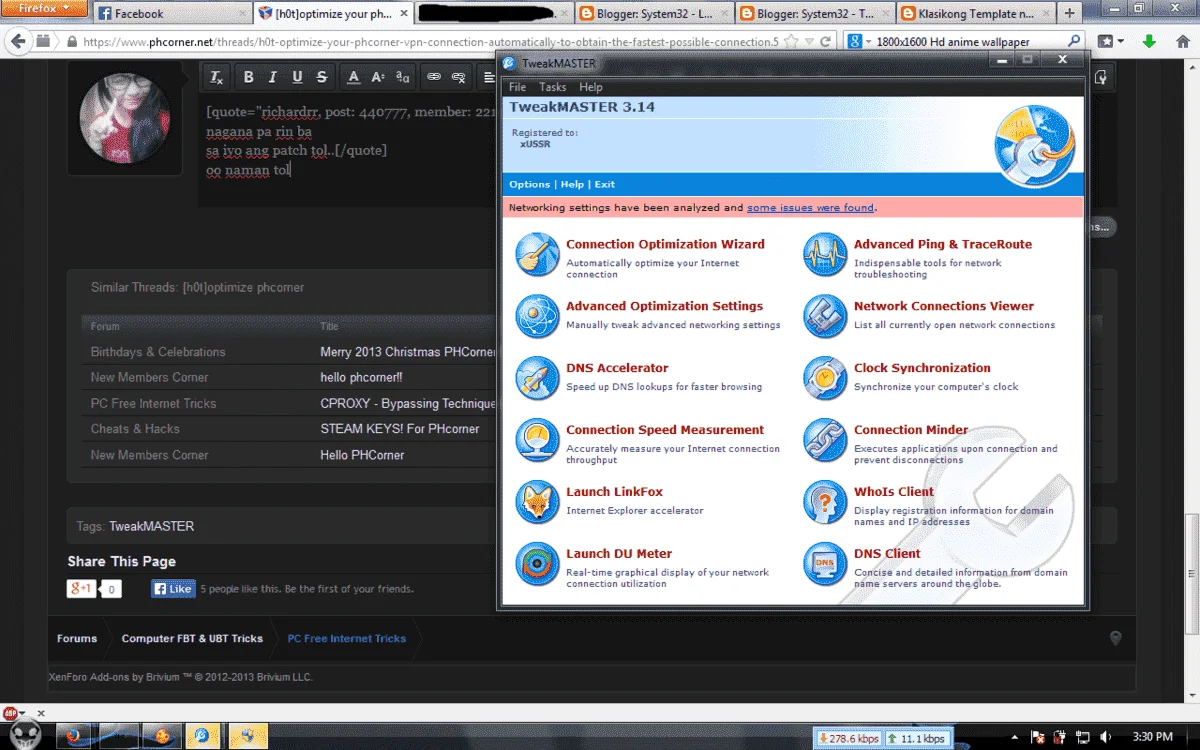Open URL history dropdown arrow
This screenshot has width=1200, height=750.
pos(807,42)
